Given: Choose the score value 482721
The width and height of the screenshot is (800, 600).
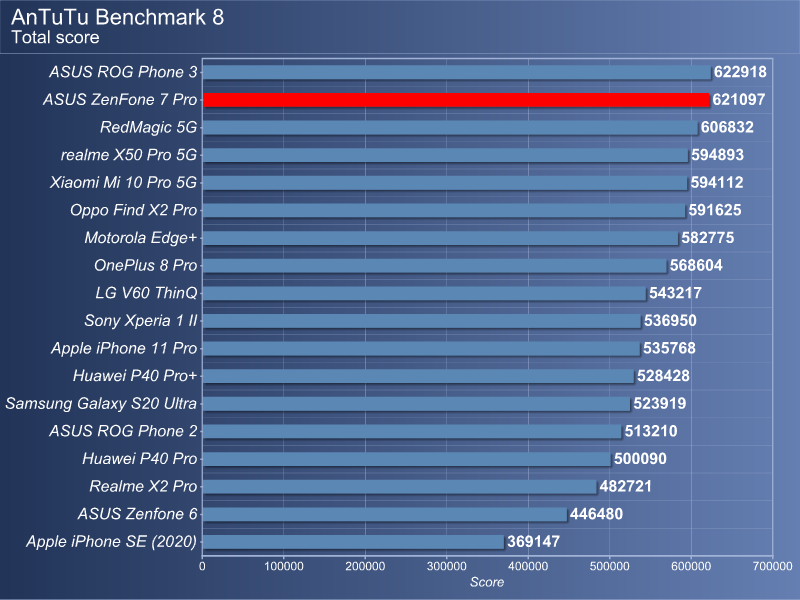Looking at the screenshot, I should pyautogui.click(x=626, y=486).
